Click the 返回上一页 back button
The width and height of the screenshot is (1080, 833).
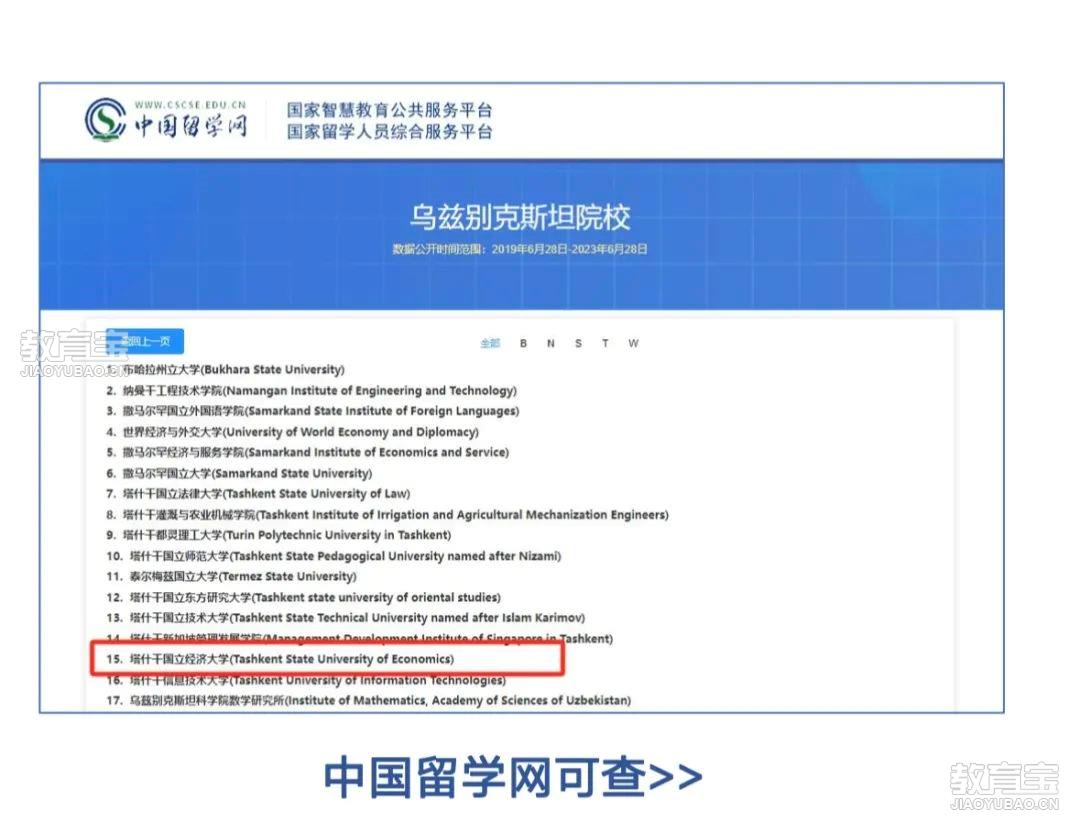(145, 341)
